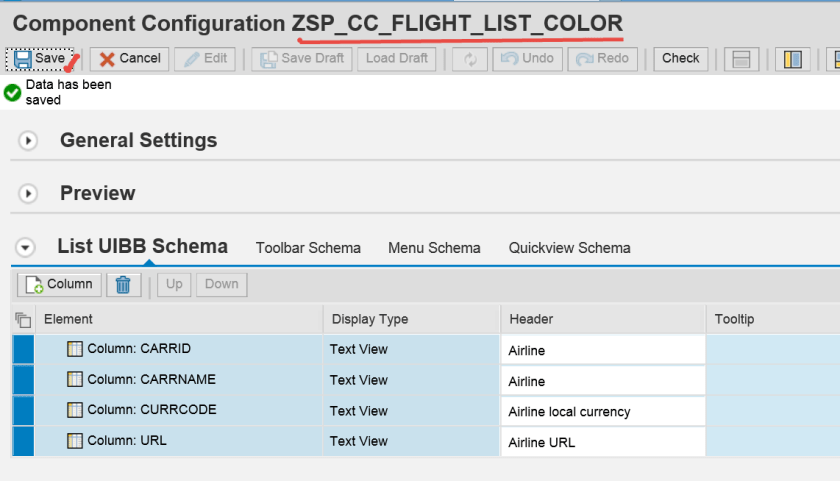Viewport: 840px width, 481px height.
Task: Open the Menu Schema tab
Action: [434, 248]
